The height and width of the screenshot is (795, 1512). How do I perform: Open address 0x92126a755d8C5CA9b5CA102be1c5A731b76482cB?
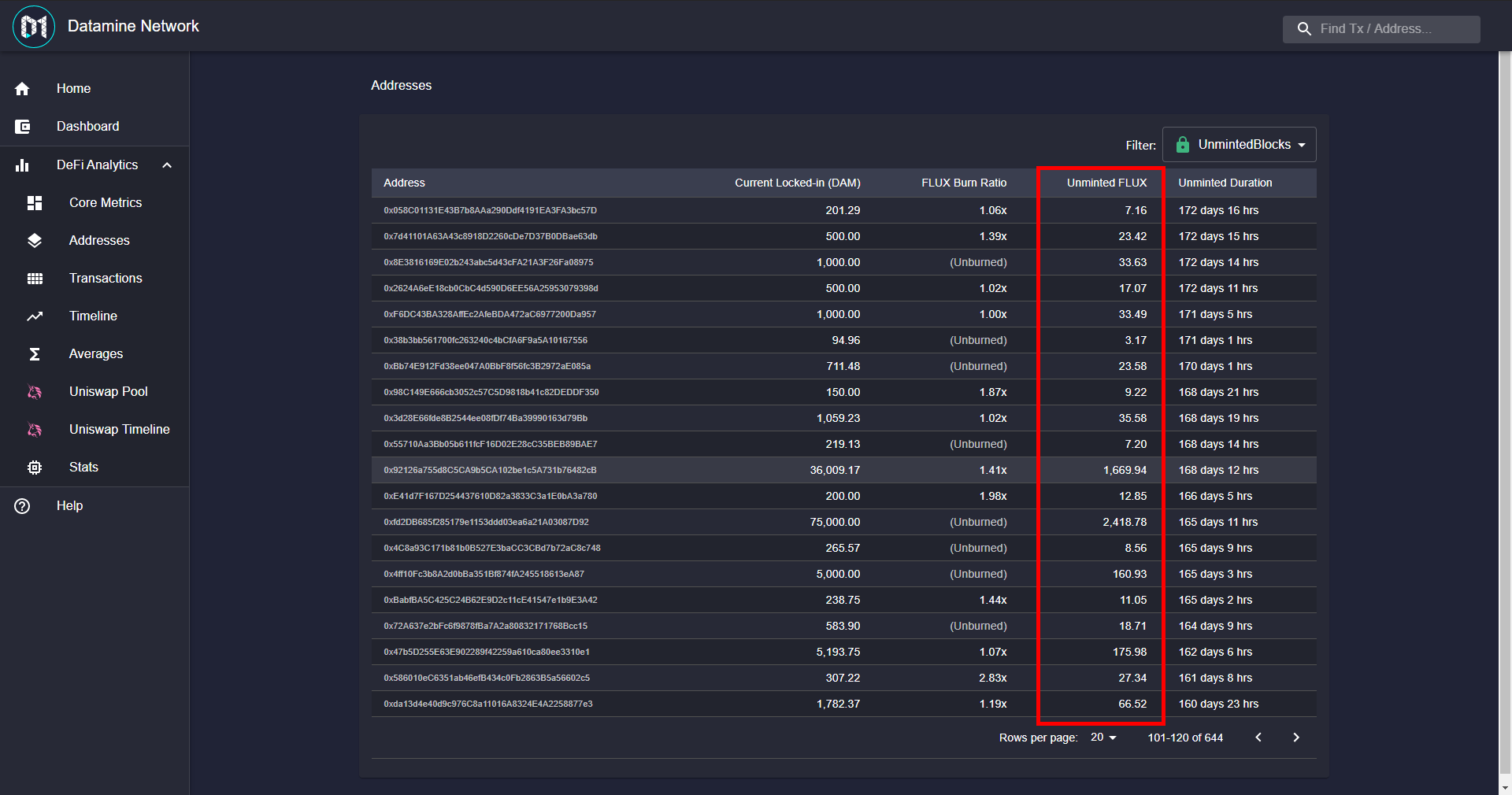point(490,470)
